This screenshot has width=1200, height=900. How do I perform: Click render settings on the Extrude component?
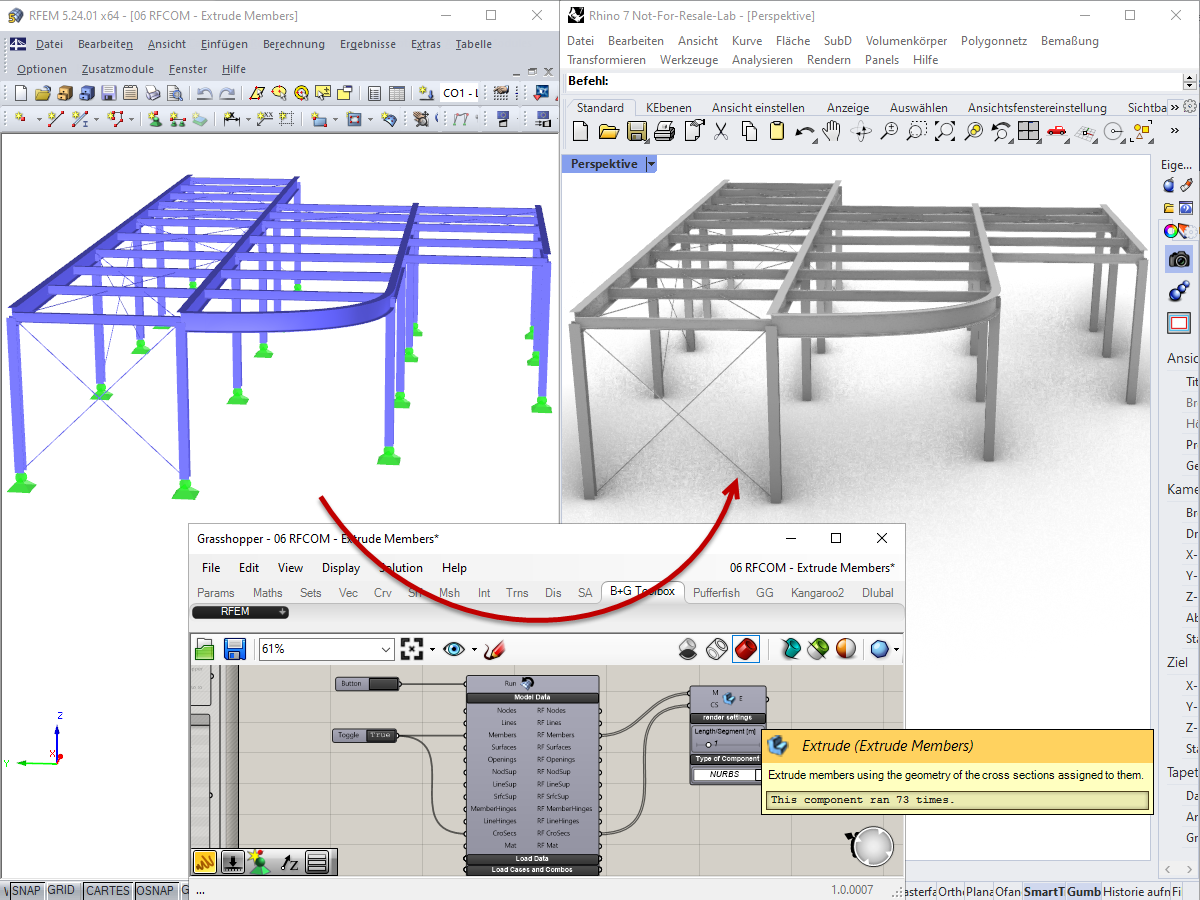(x=727, y=718)
